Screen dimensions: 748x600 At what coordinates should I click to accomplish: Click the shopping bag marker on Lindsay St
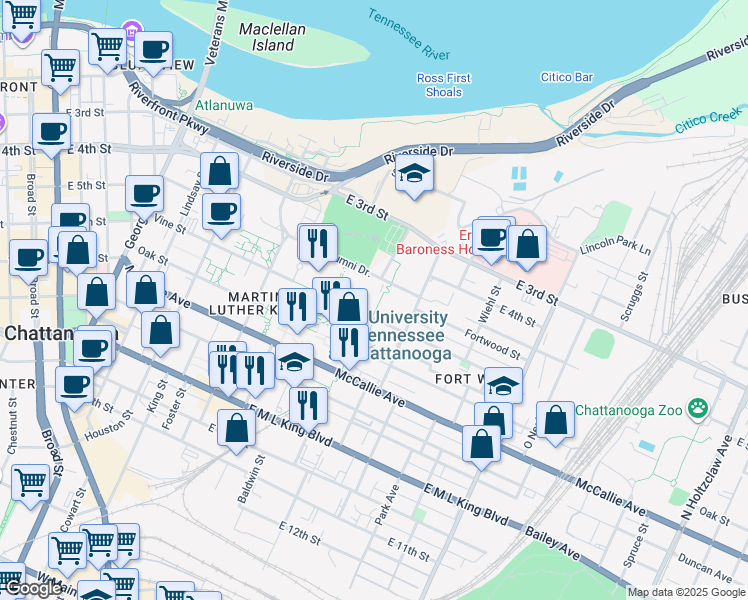(x=220, y=172)
